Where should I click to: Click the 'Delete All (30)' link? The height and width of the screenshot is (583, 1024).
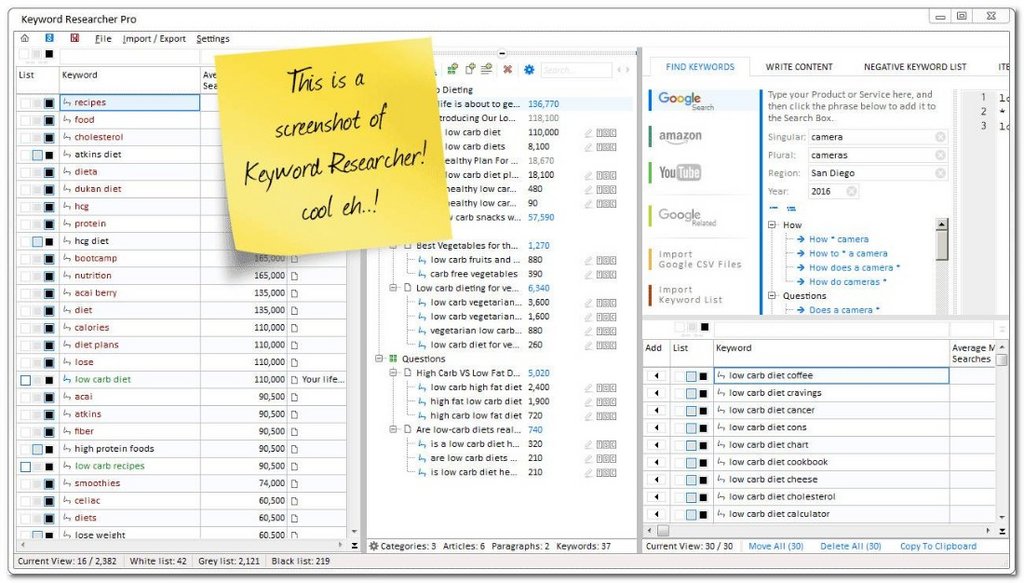tap(850, 546)
